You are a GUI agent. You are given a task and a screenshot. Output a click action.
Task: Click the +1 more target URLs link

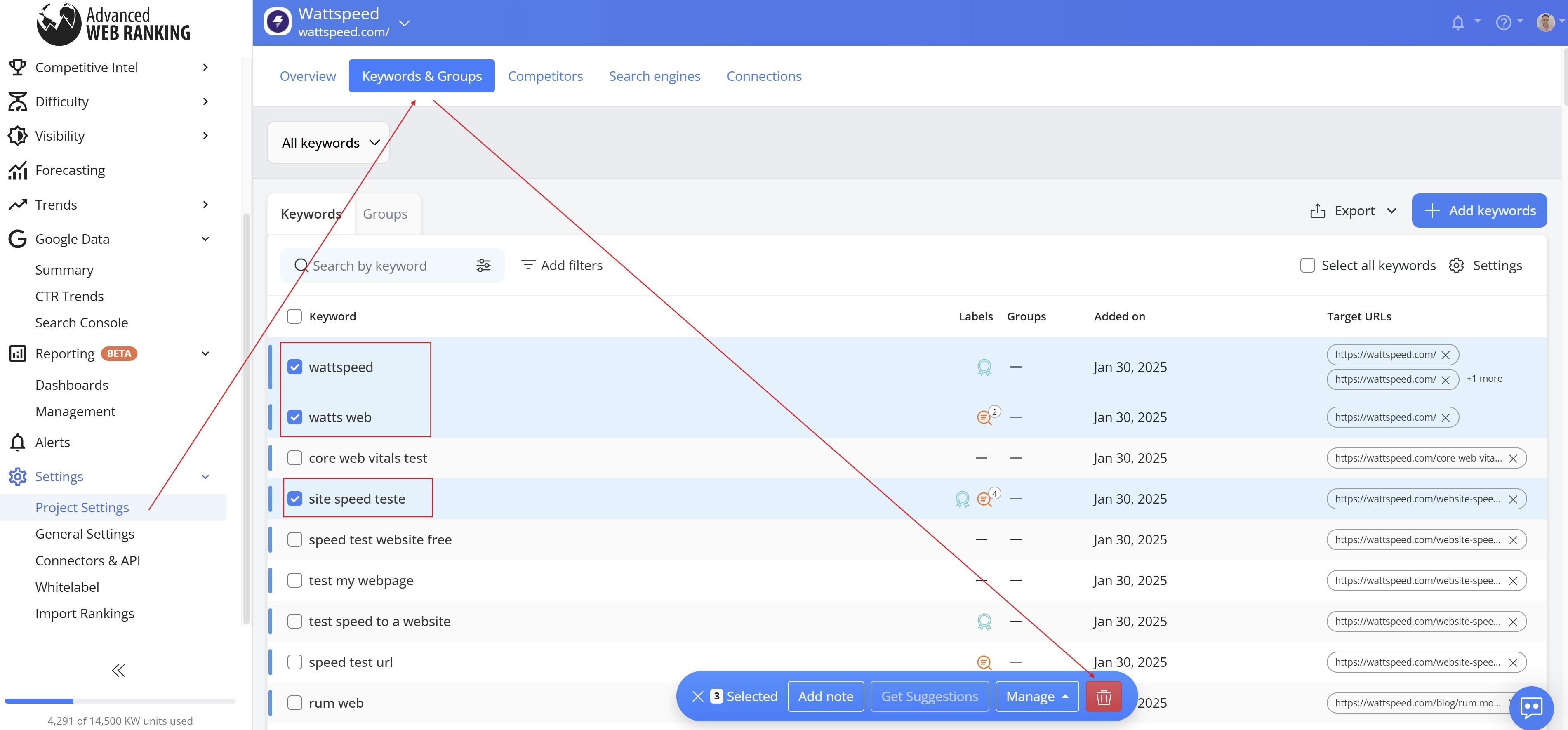pyautogui.click(x=1484, y=379)
